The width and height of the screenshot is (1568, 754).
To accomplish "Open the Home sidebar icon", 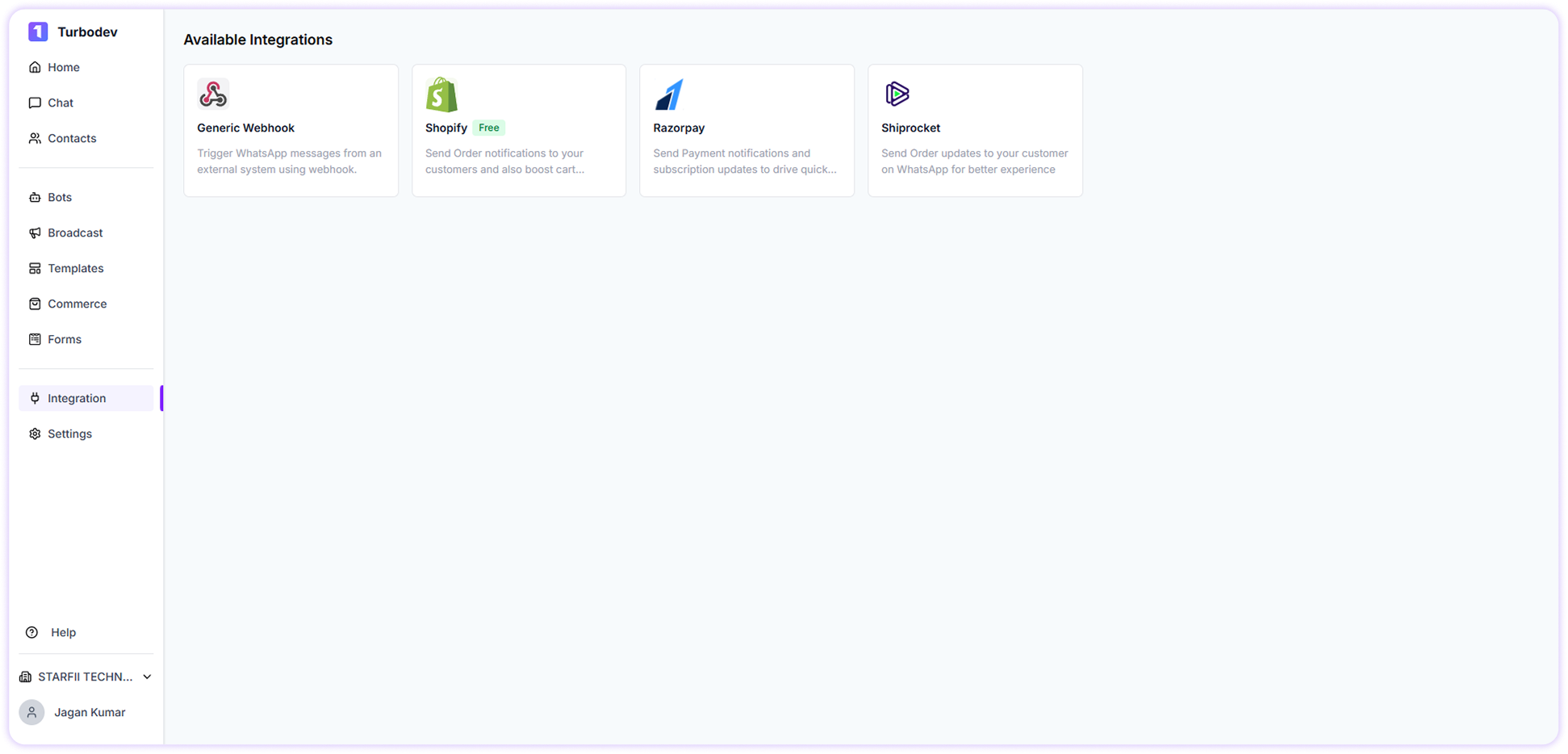I will (34, 67).
